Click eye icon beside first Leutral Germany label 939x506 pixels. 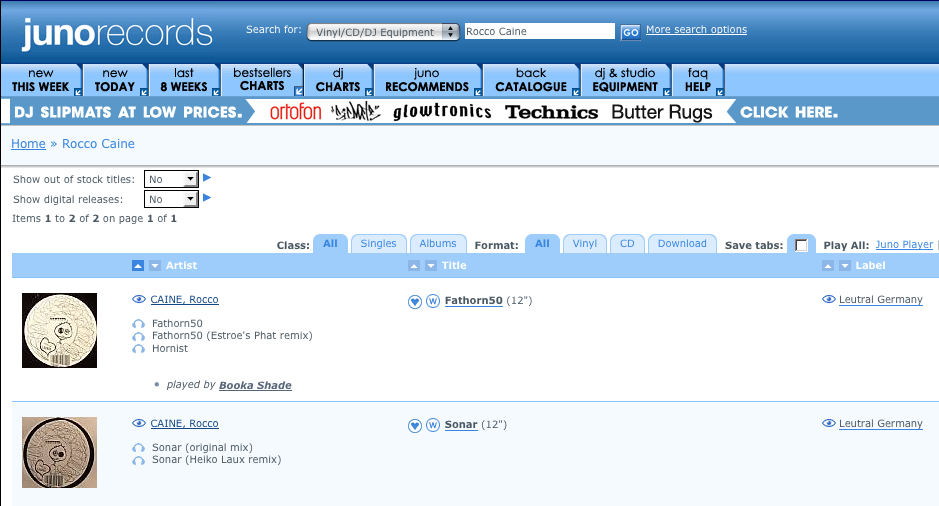click(x=828, y=300)
